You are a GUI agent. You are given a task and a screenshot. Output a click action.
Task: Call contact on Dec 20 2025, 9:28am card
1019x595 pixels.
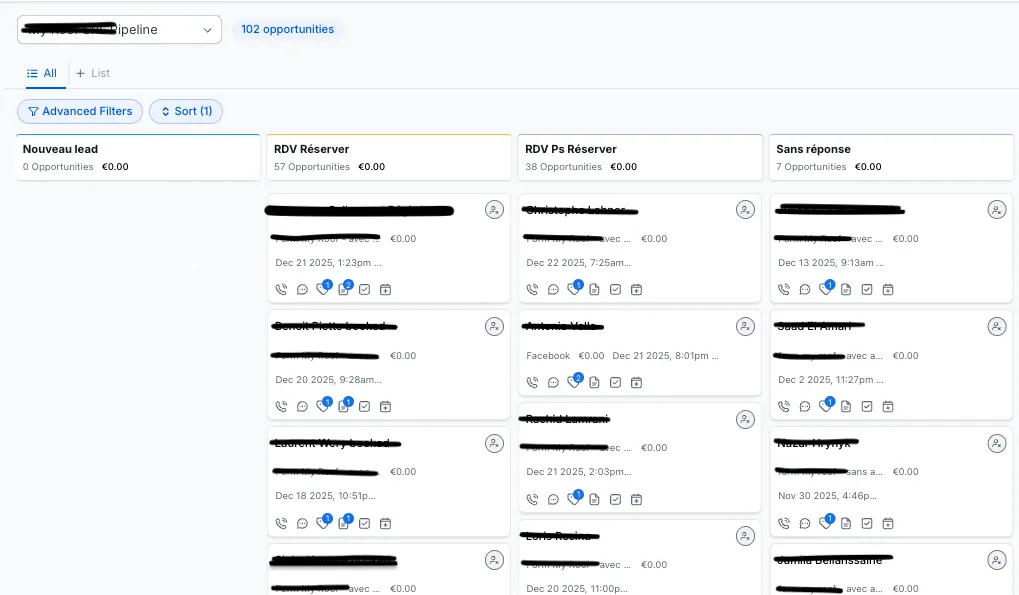[x=281, y=407]
